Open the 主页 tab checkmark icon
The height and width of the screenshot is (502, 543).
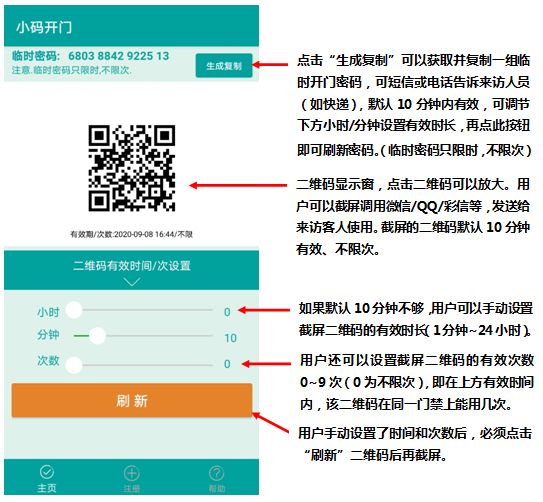click(47, 472)
